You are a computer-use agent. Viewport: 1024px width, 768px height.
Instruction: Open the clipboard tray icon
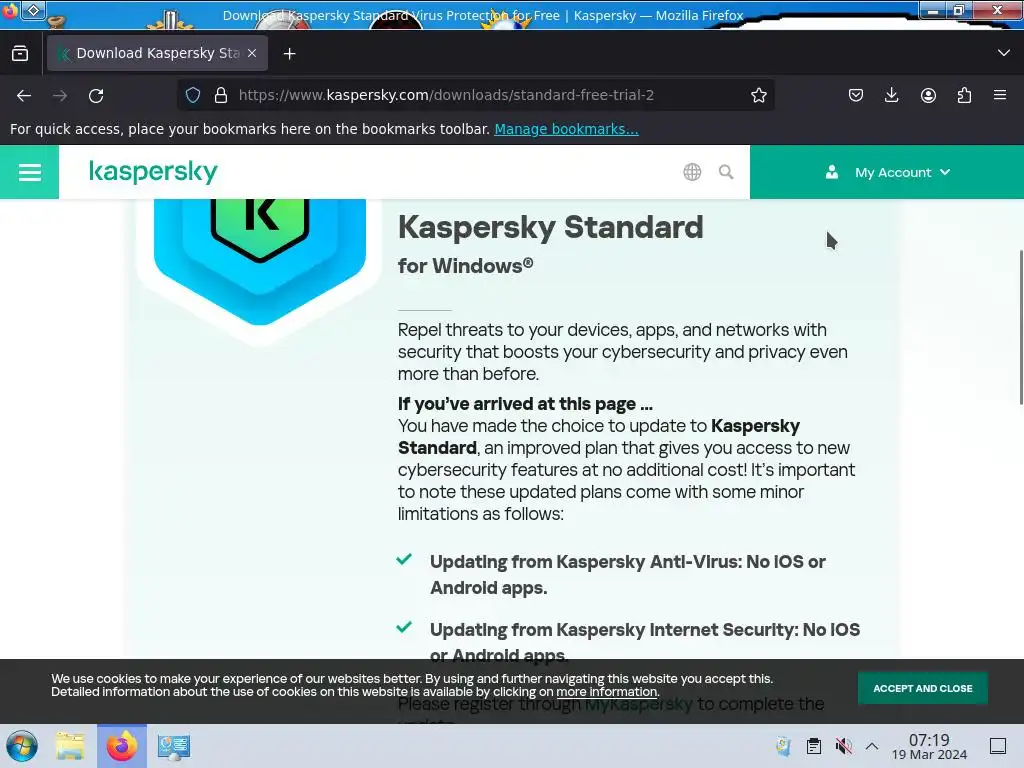point(814,746)
